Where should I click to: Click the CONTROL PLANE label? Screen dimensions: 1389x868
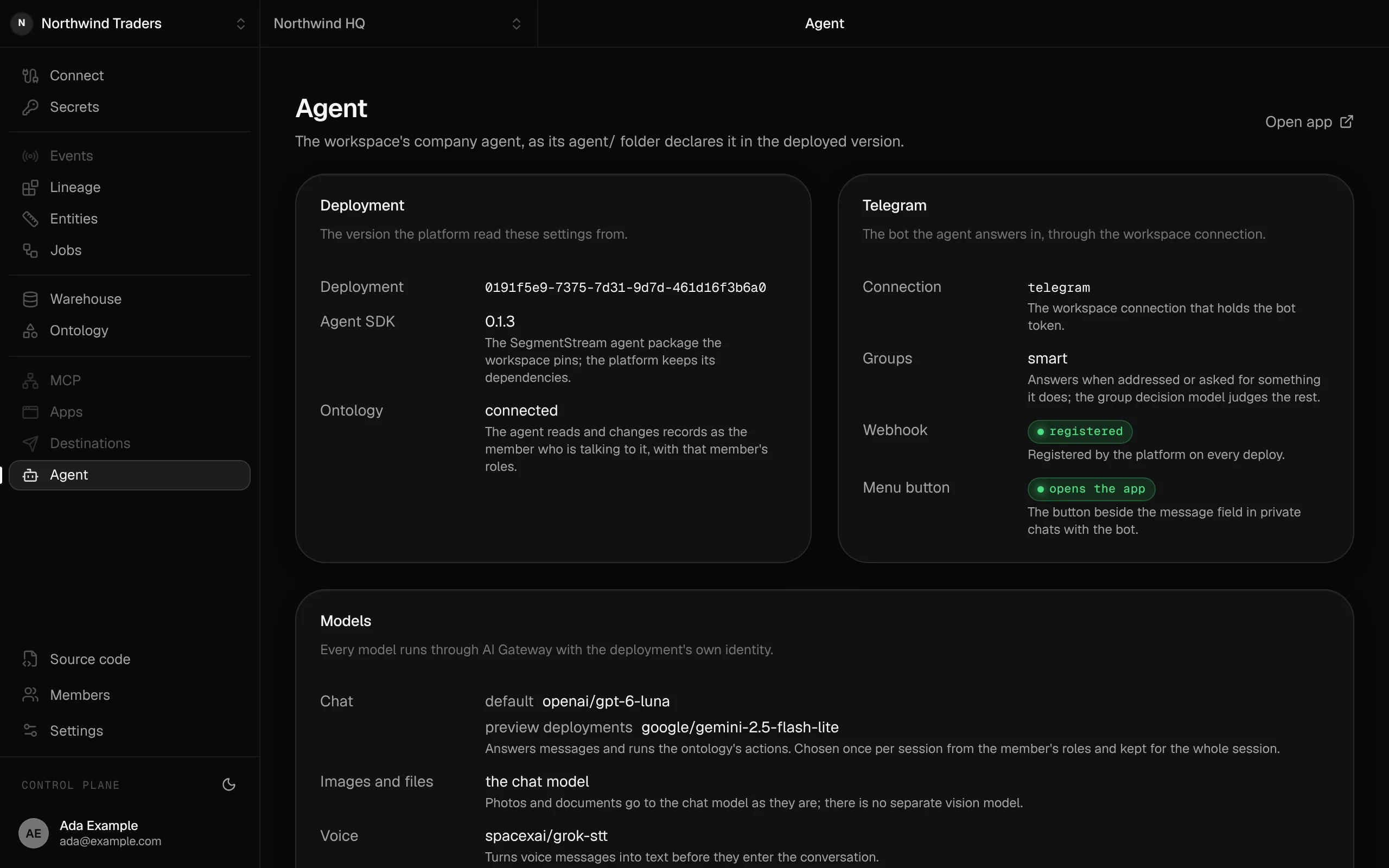71,785
